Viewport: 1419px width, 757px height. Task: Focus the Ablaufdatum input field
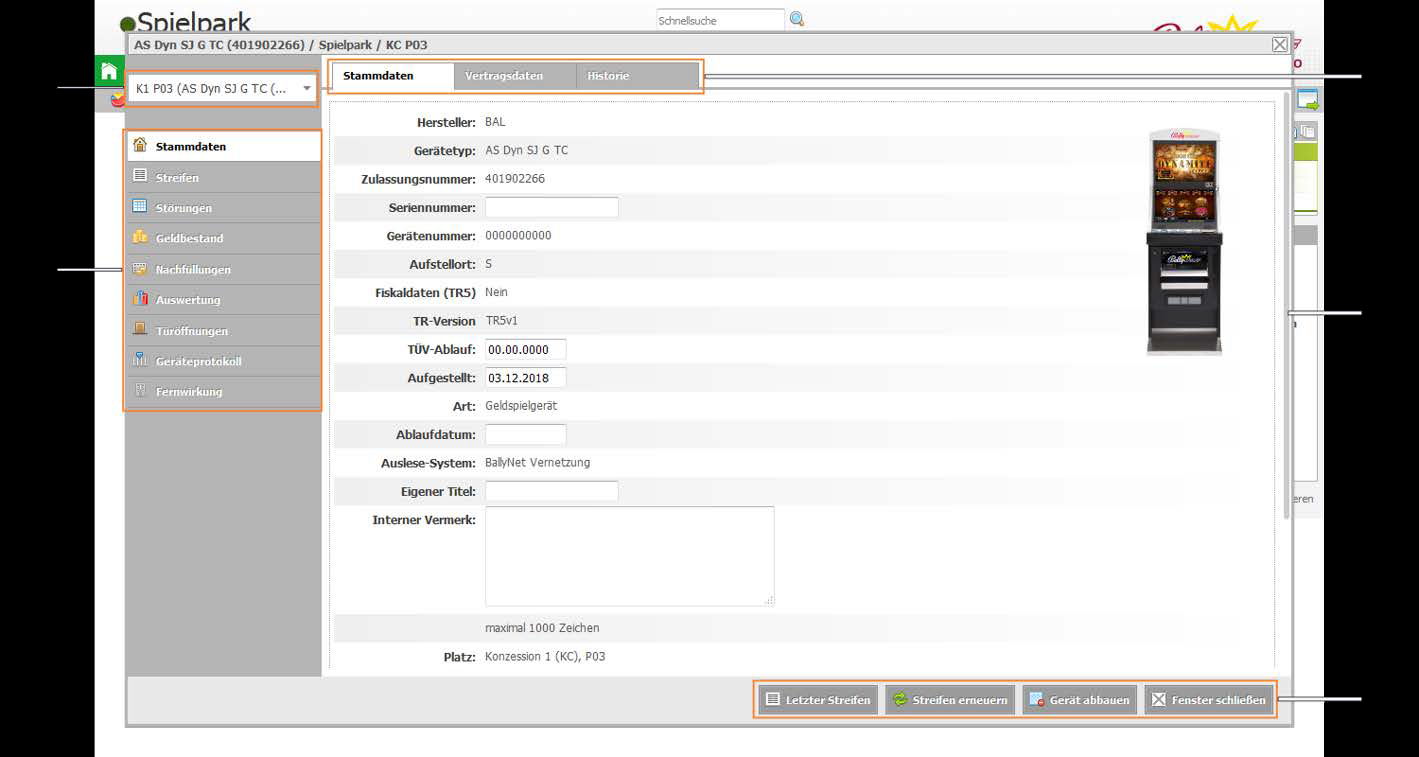(526, 435)
